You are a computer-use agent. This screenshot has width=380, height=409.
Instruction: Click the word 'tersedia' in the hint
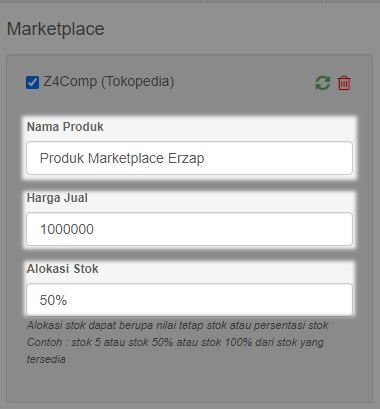click(x=46, y=359)
